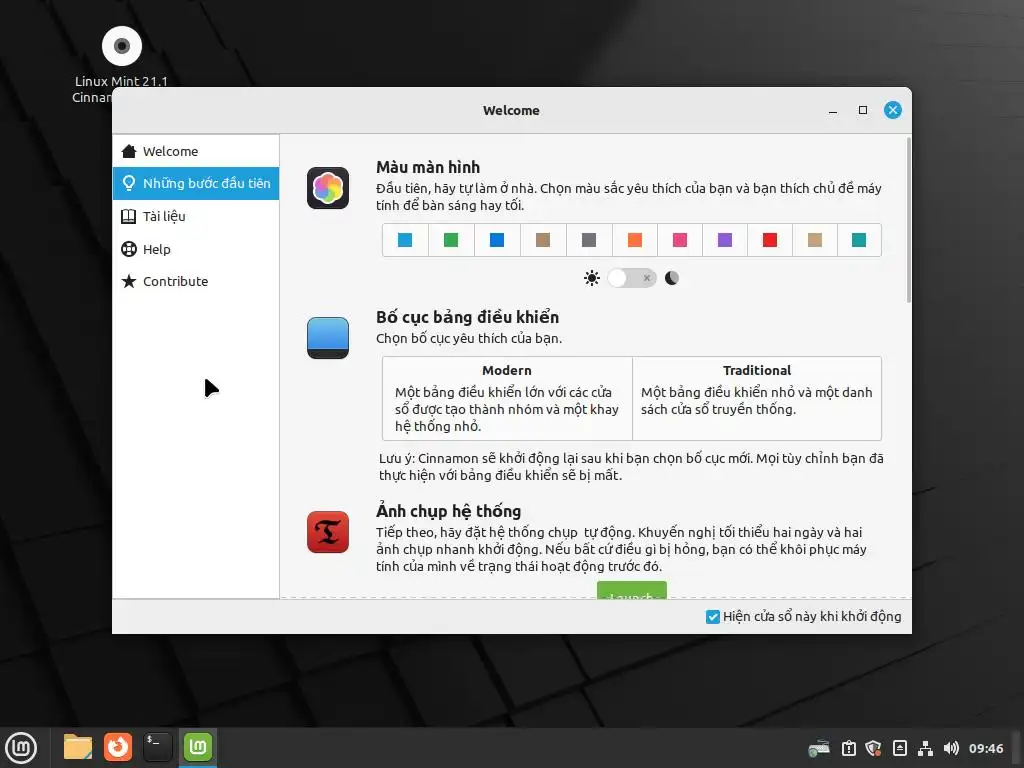The width and height of the screenshot is (1024, 768).
Task: Open the removable drives eject icon
Action: (899, 748)
